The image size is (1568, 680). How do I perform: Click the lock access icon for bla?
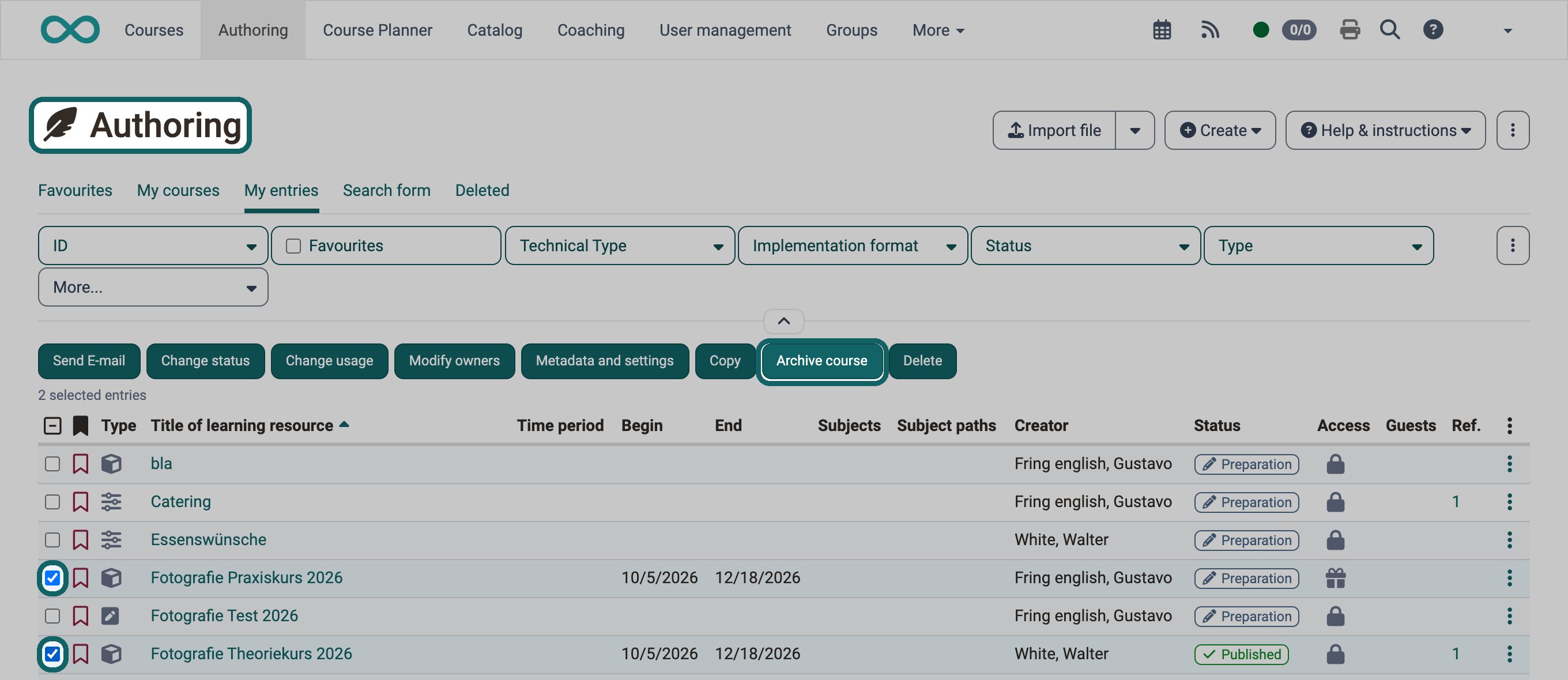pos(1336,464)
